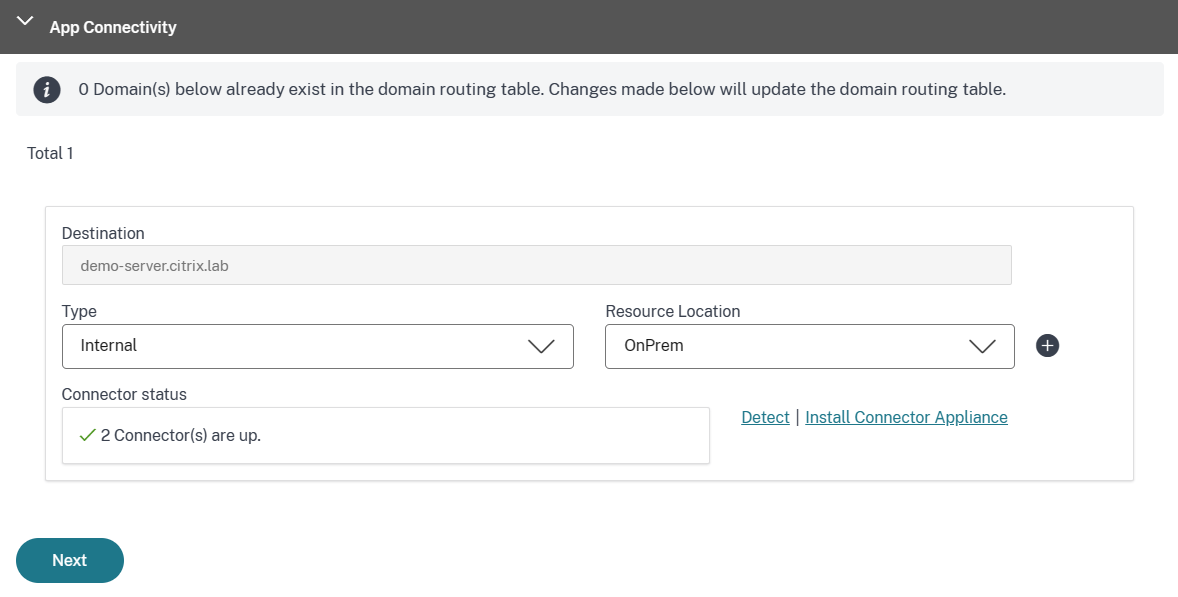Click the green checkmark connector status icon
Image resolution: width=1178 pixels, height=597 pixels.
(x=87, y=435)
